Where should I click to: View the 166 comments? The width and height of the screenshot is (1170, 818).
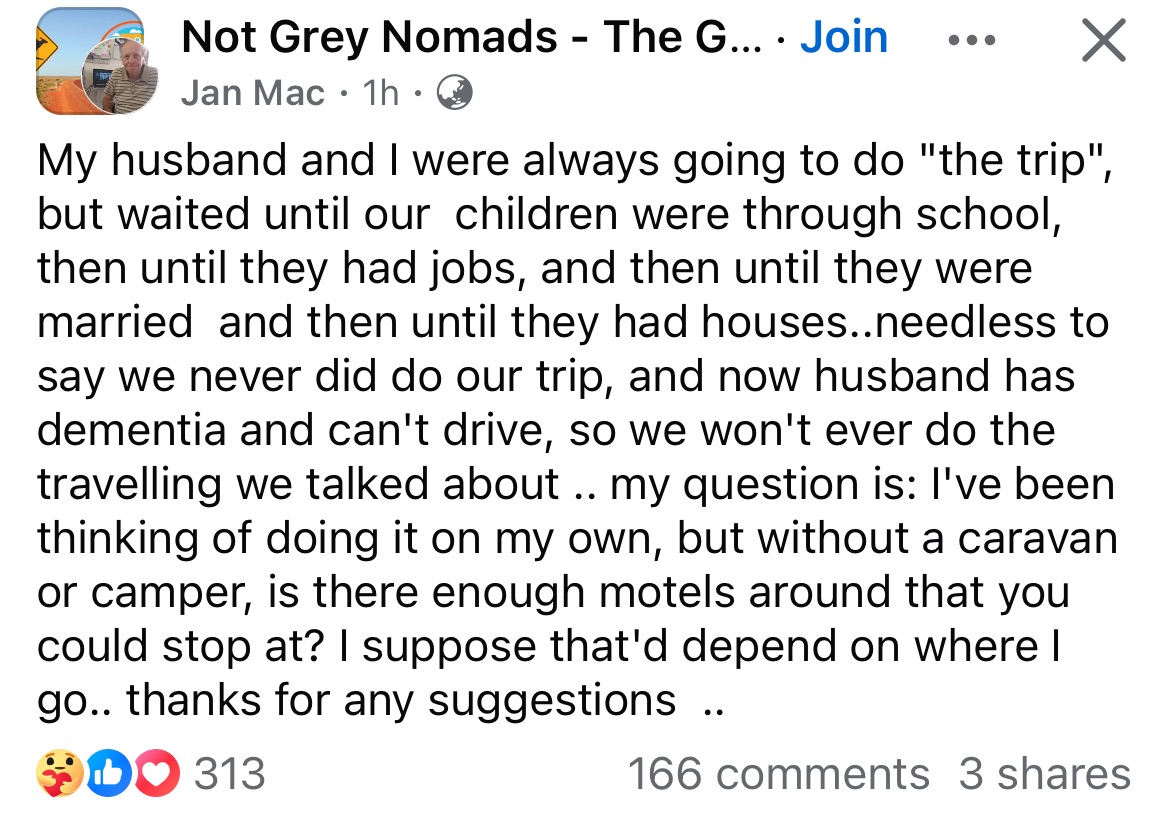pos(778,774)
